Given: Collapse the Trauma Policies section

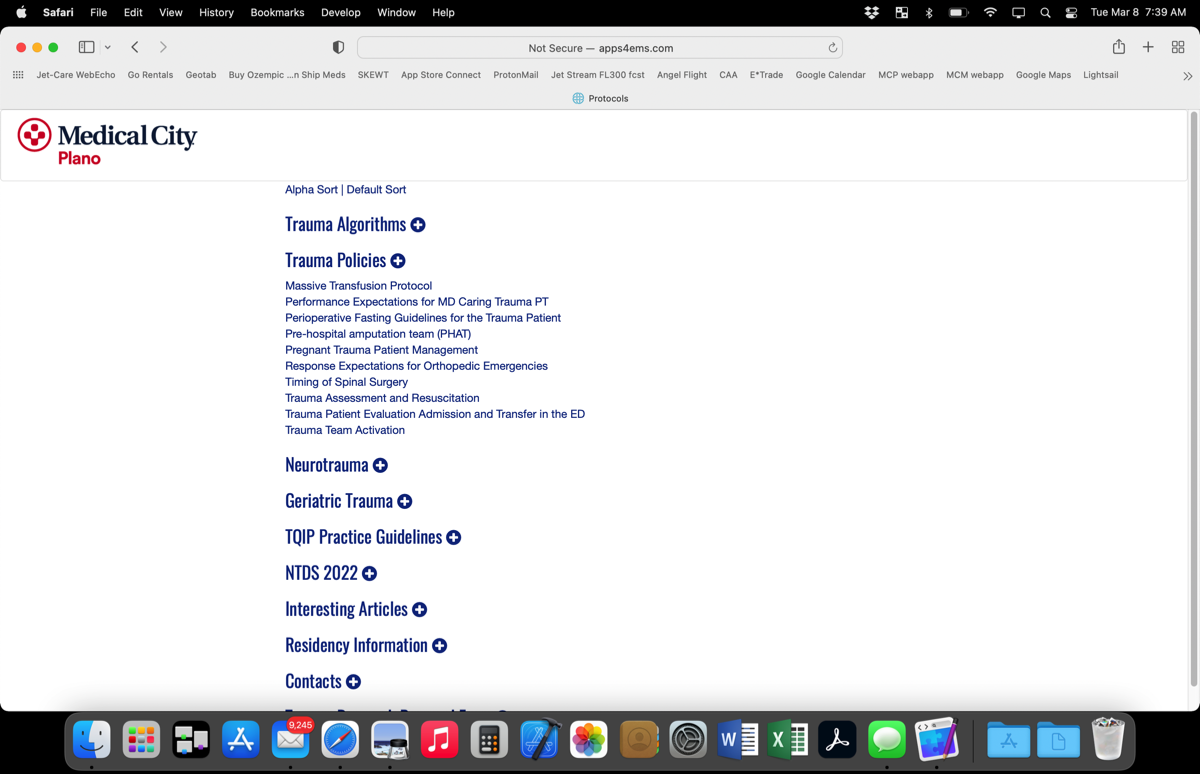Looking at the screenshot, I should click(398, 261).
